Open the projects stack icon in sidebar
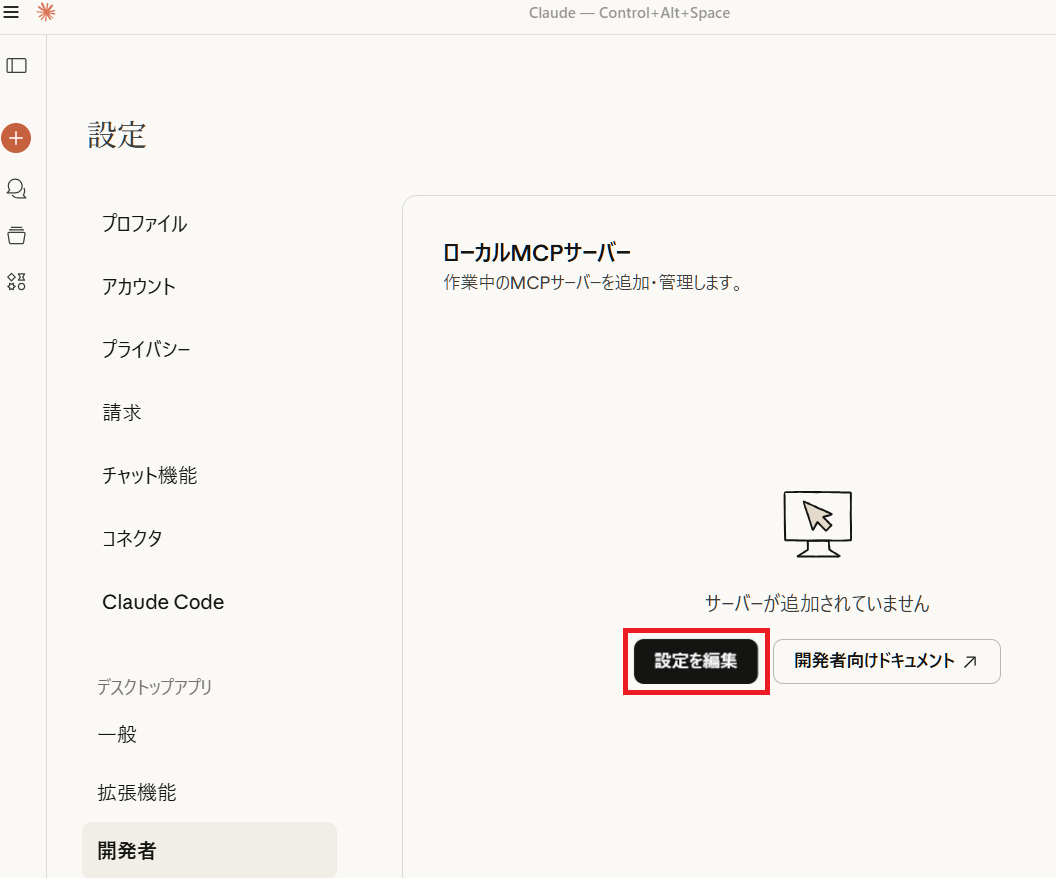 coord(16,236)
